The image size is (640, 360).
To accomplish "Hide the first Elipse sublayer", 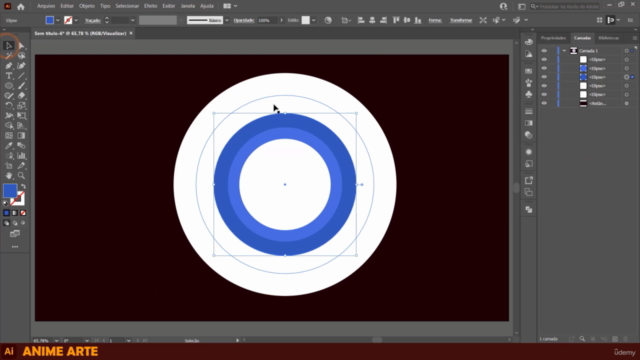I will tap(544, 60).
